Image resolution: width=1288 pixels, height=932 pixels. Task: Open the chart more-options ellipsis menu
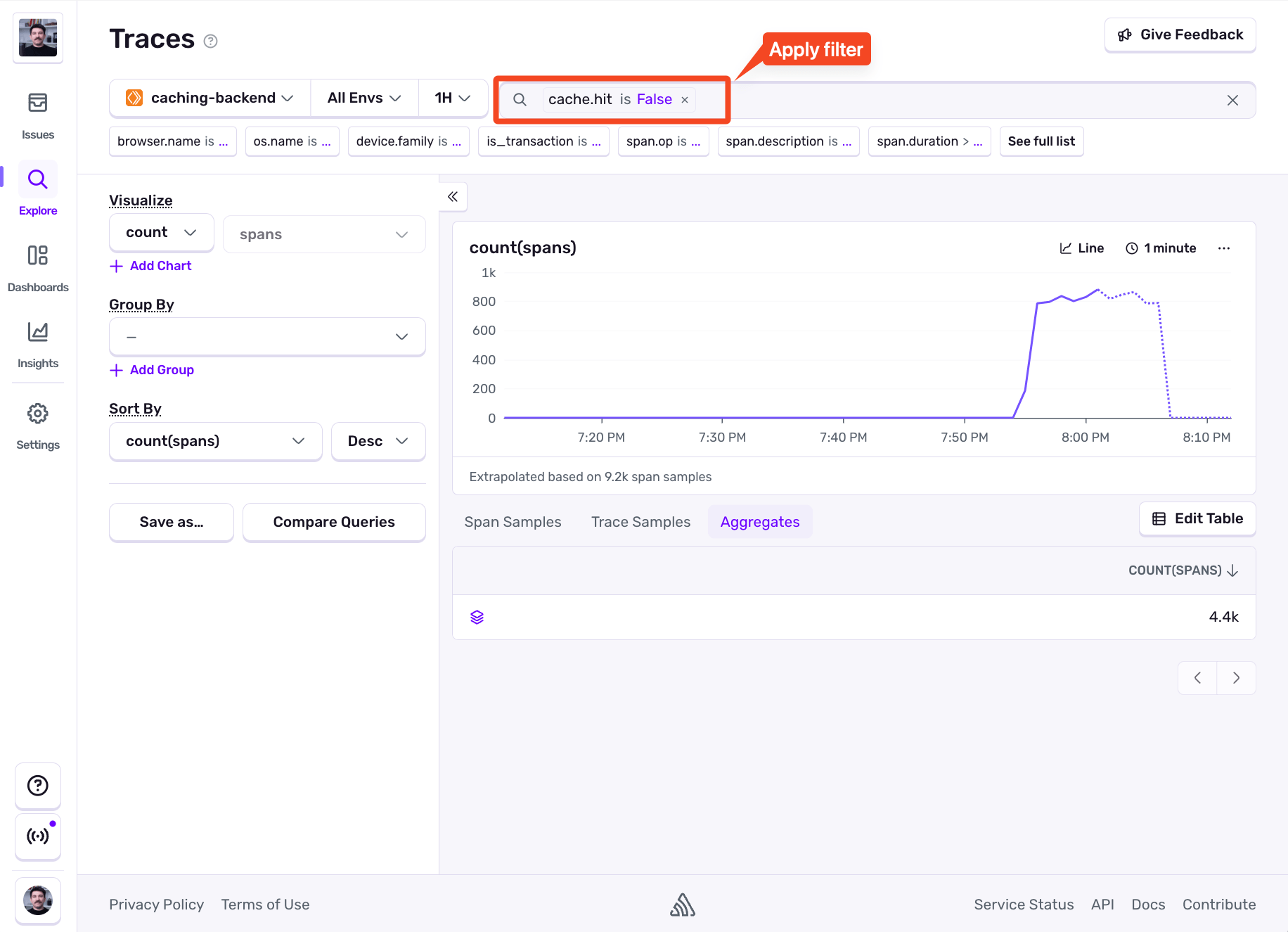tap(1224, 248)
